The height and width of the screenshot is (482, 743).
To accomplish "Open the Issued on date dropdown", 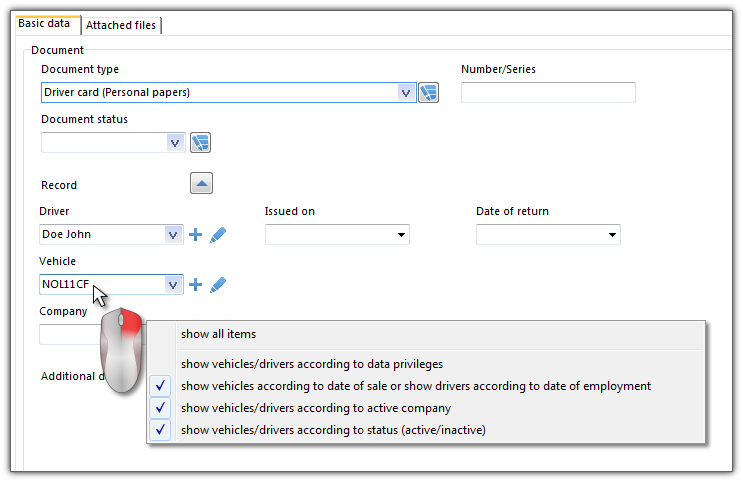I will point(401,235).
